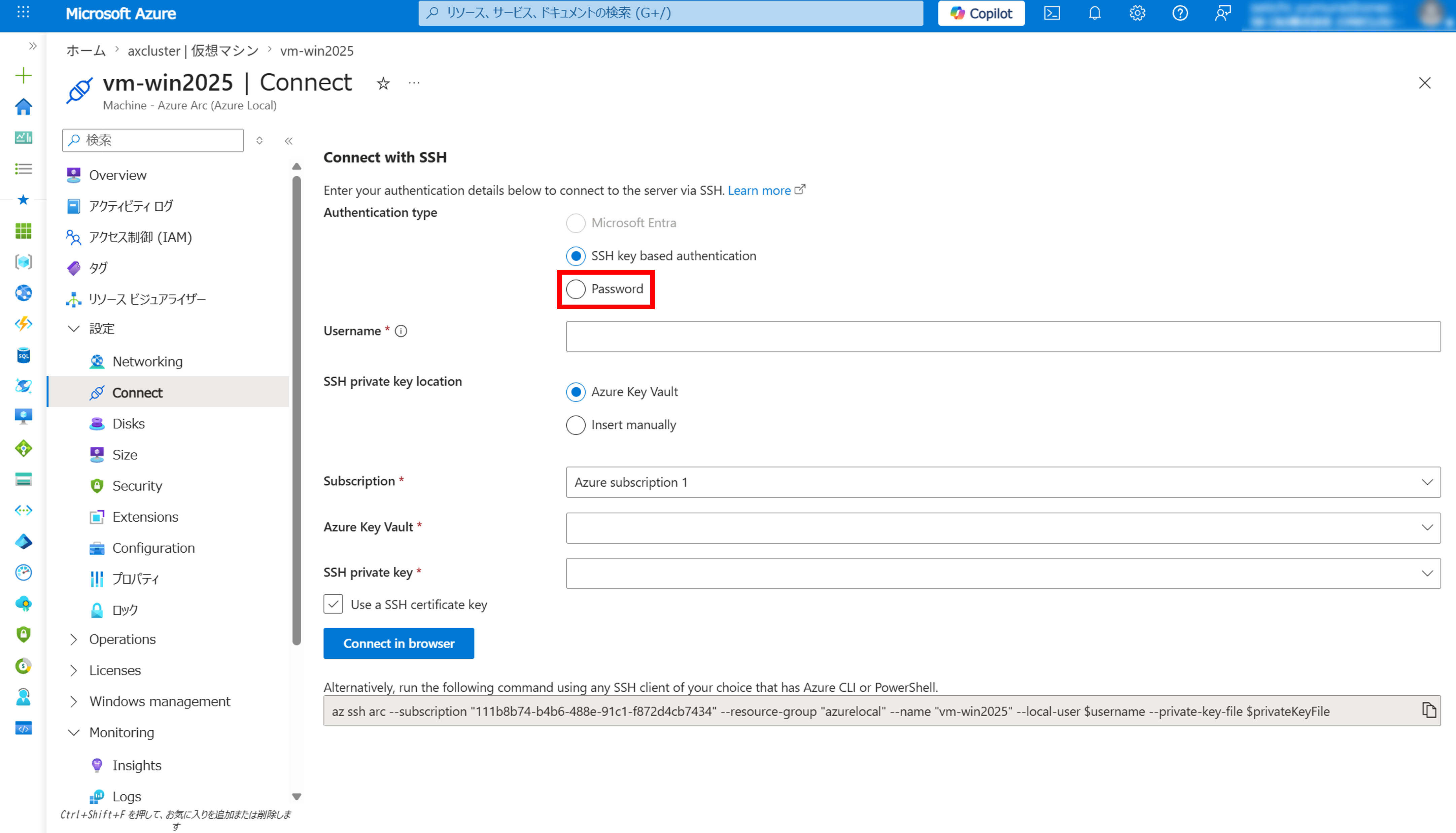Favorite this page with the star icon
The width and height of the screenshot is (1456, 833).
tap(383, 83)
